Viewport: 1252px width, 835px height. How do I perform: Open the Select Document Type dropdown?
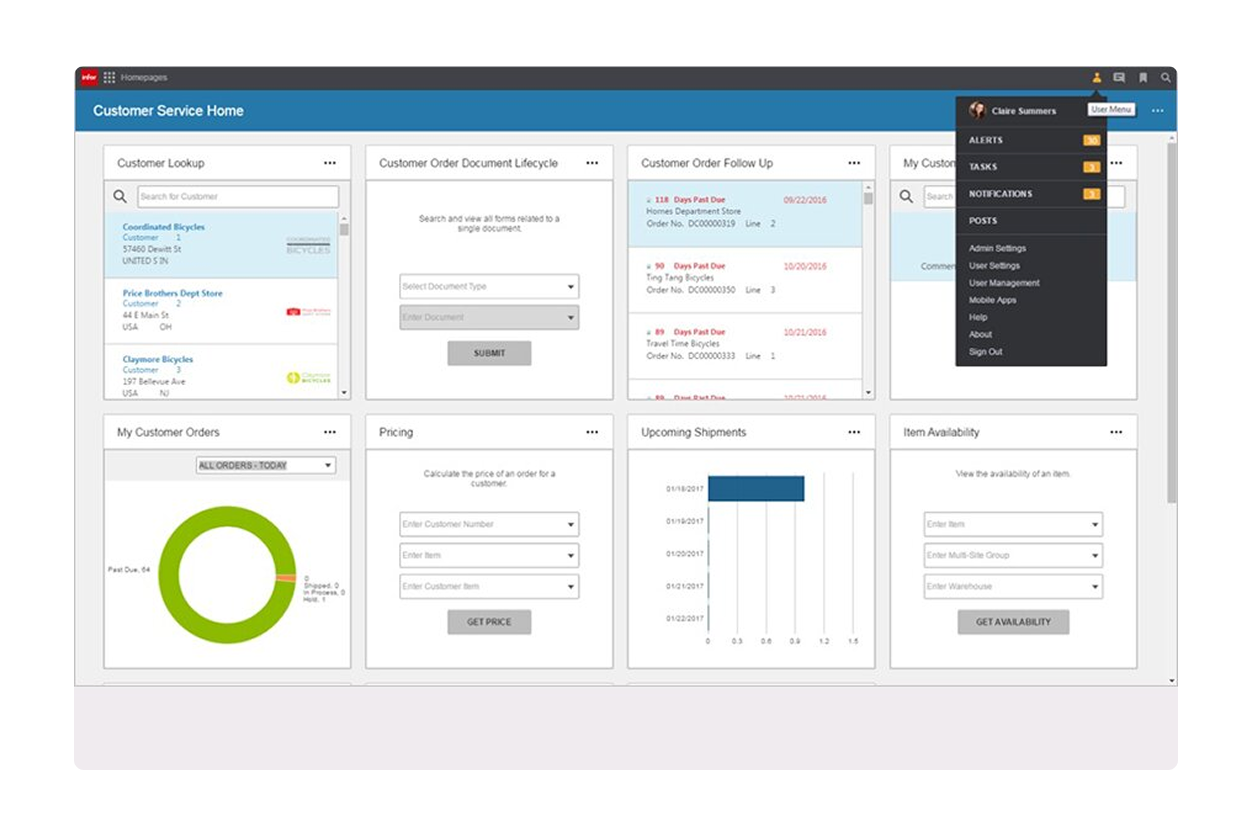click(x=488, y=286)
